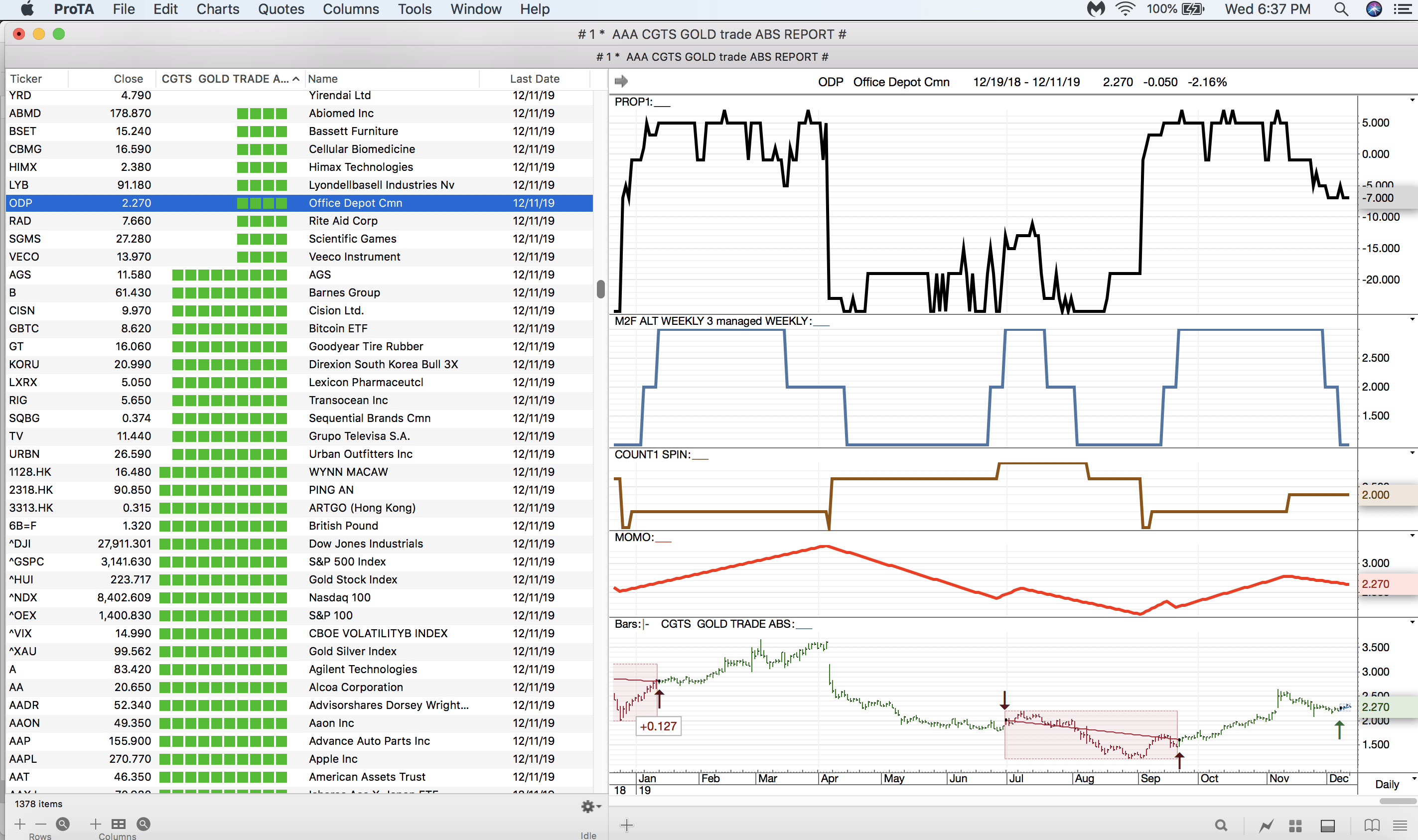The image size is (1418, 840).
Task: Switch to the multi-chart grid view icon
Action: pos(1295,826)
